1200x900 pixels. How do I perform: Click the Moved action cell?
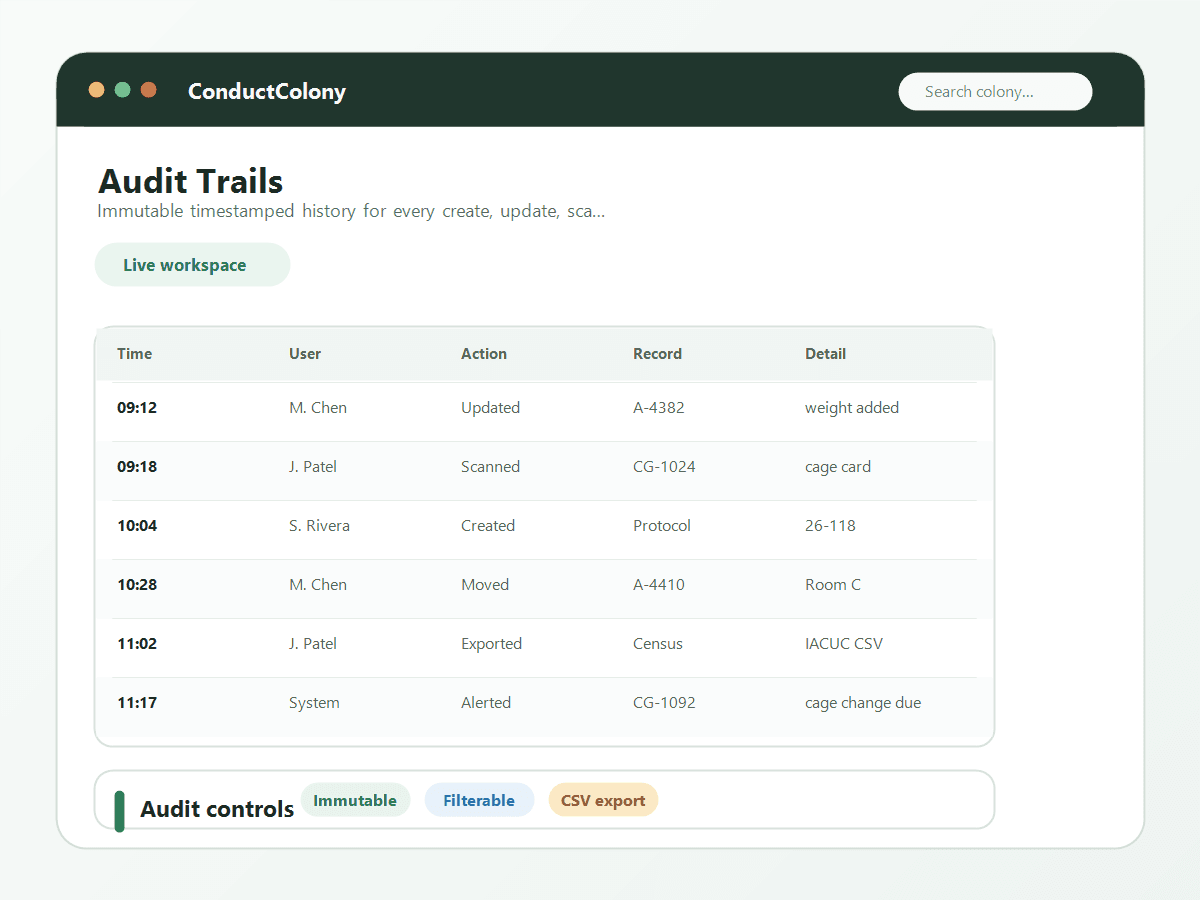(x=485, y=585)
